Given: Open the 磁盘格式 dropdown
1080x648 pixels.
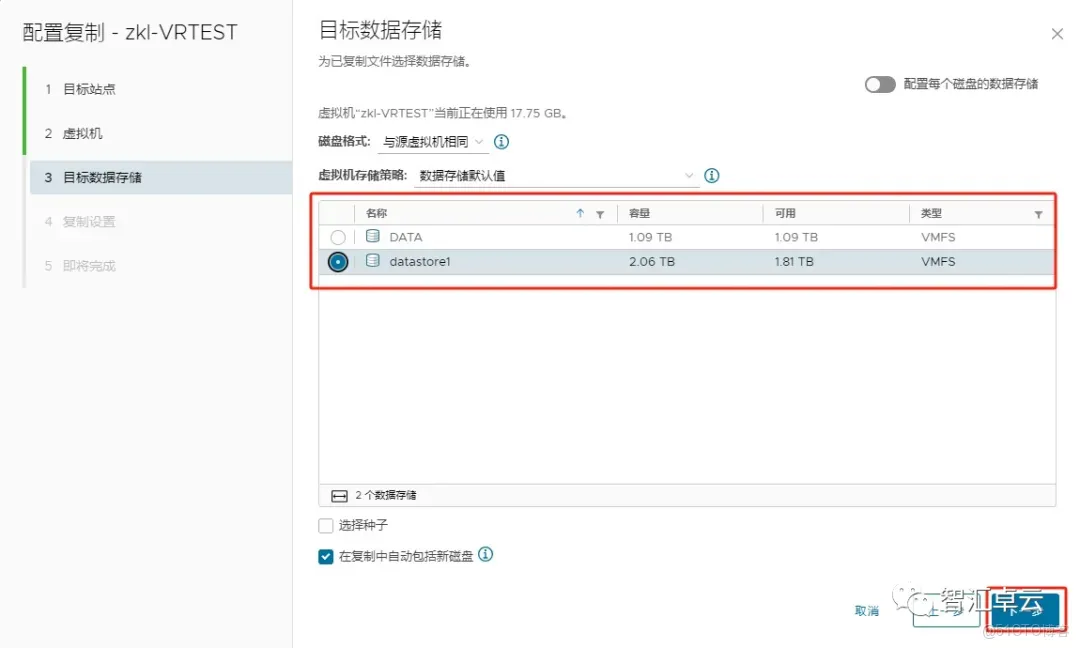Looking at the screenshot, I should point(433,142).
